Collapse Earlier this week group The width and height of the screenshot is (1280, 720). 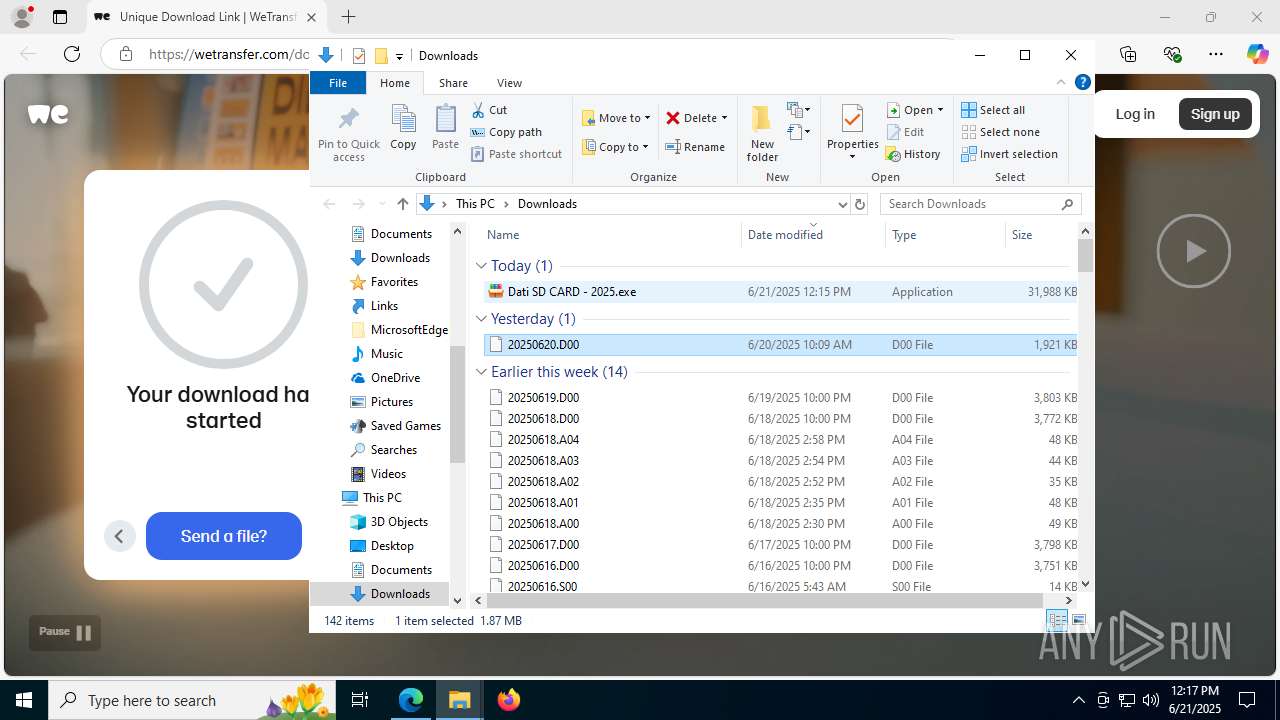[481, 372]
